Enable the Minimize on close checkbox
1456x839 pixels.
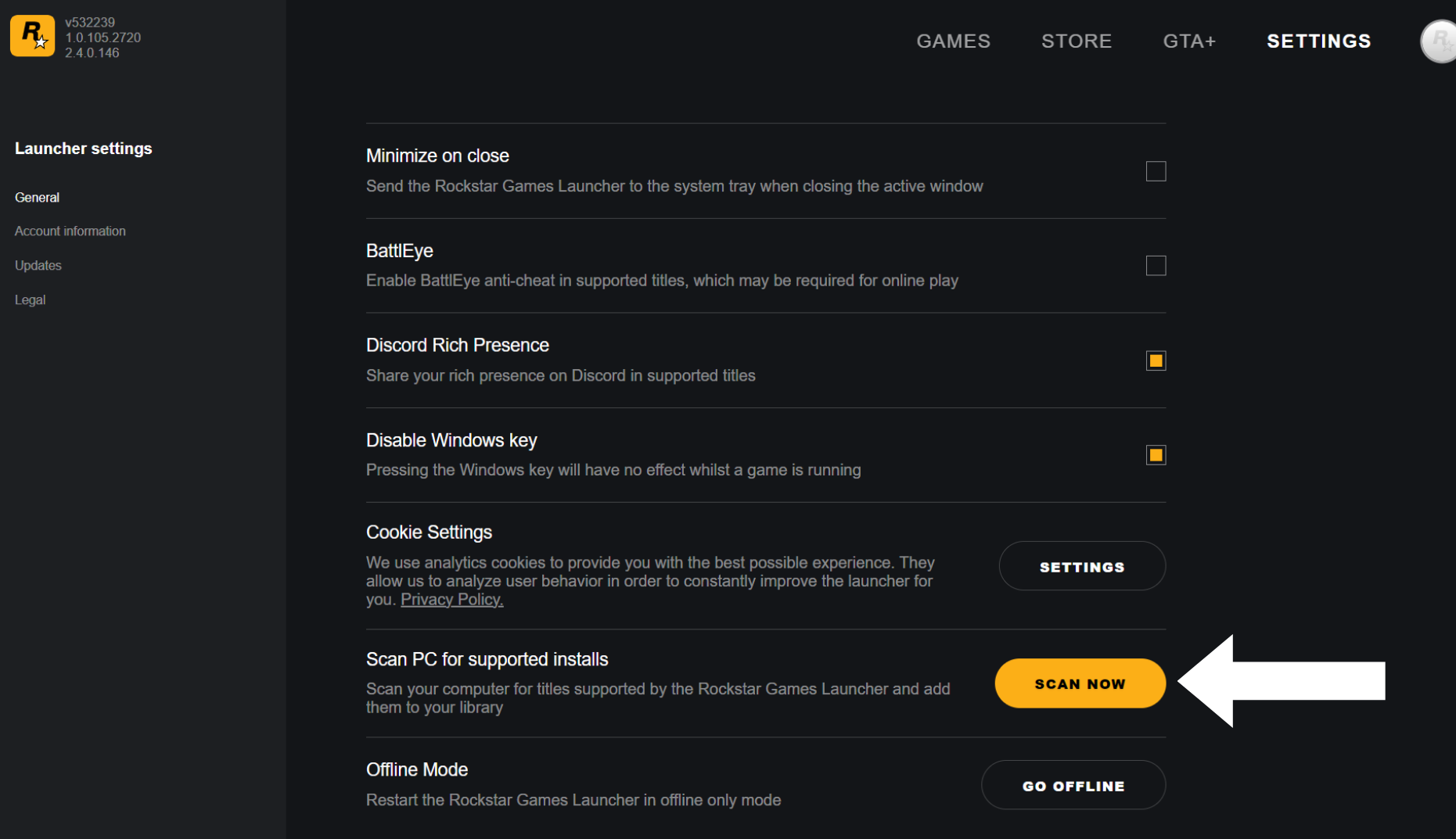(x=1155, y=171)
